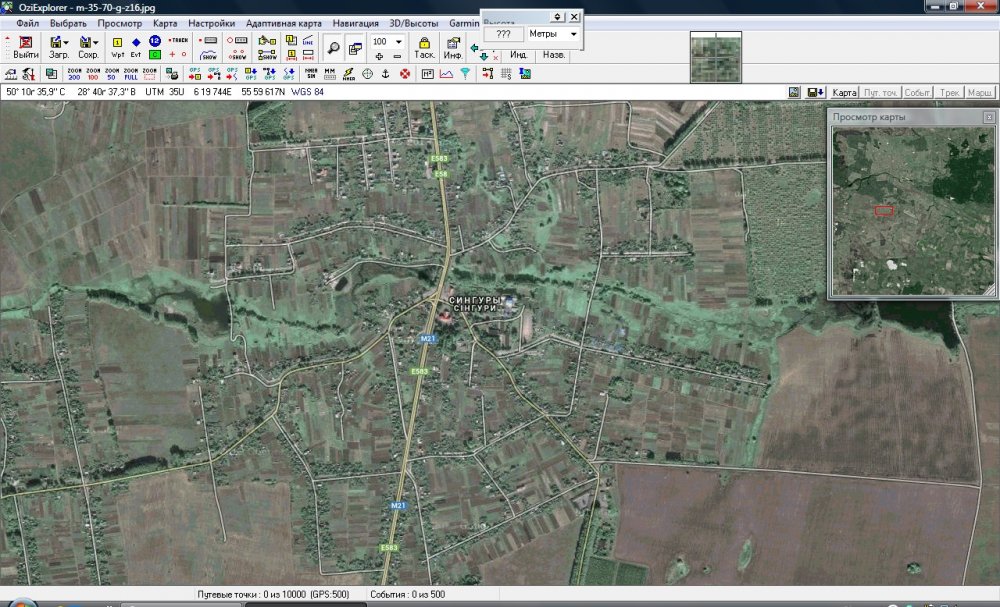
Task: Click the Инд. toolbar button
Action: click(x=518, y=55)
